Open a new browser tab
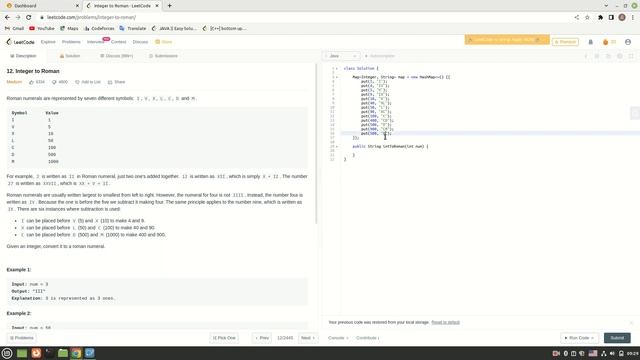 point(169,6)
